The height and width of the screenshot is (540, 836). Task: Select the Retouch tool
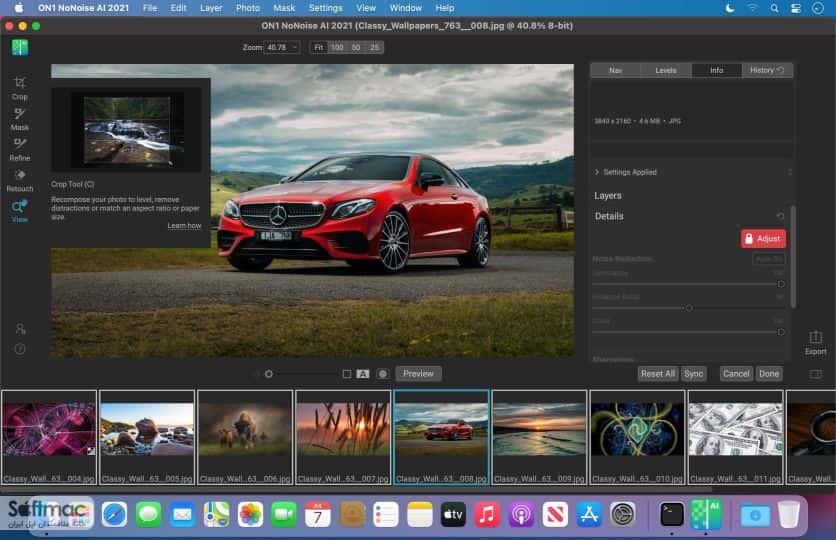[20, 180]
